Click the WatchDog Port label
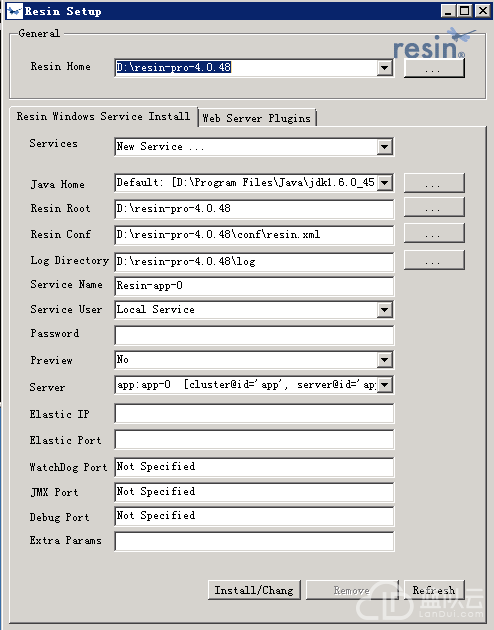494x630 pixels. pos(68,467)
